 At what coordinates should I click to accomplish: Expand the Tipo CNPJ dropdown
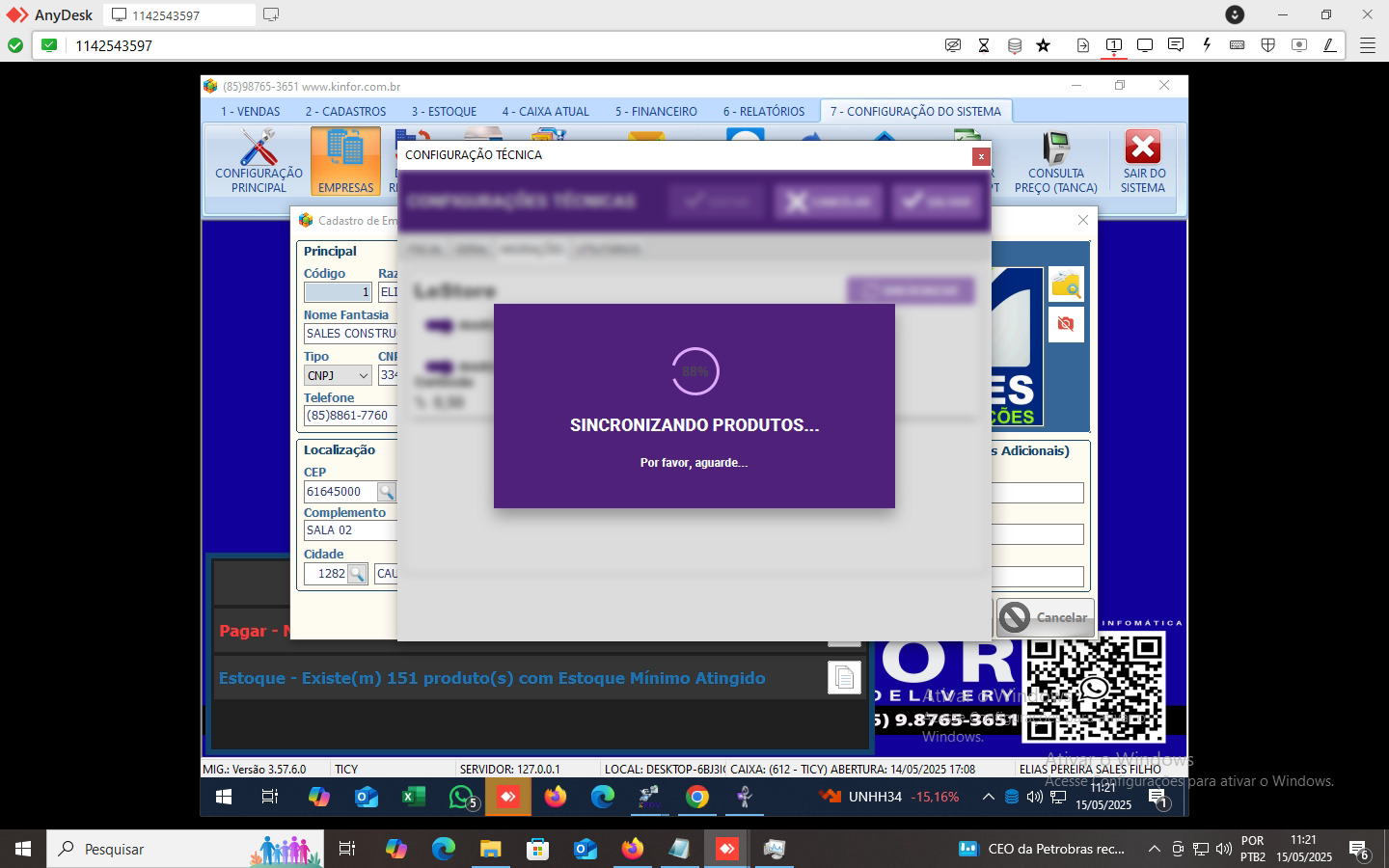point(364,375)
